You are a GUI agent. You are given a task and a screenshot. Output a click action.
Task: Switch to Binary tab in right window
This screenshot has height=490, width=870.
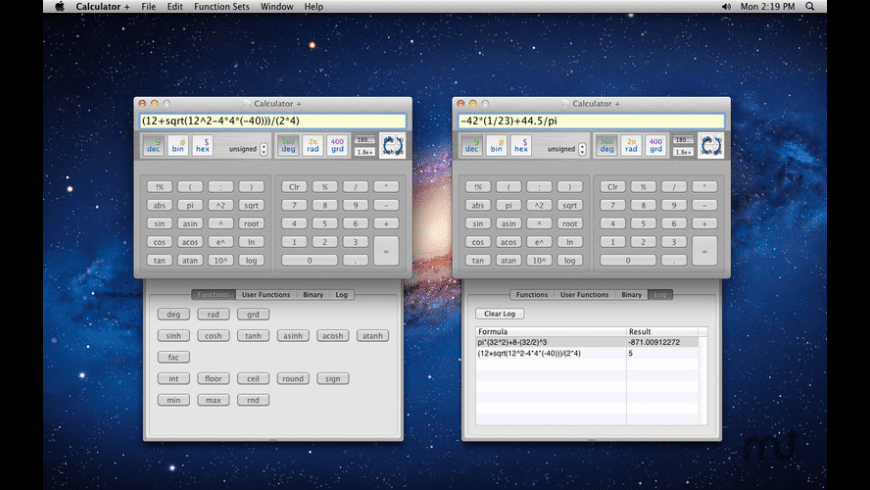point(631,295)
